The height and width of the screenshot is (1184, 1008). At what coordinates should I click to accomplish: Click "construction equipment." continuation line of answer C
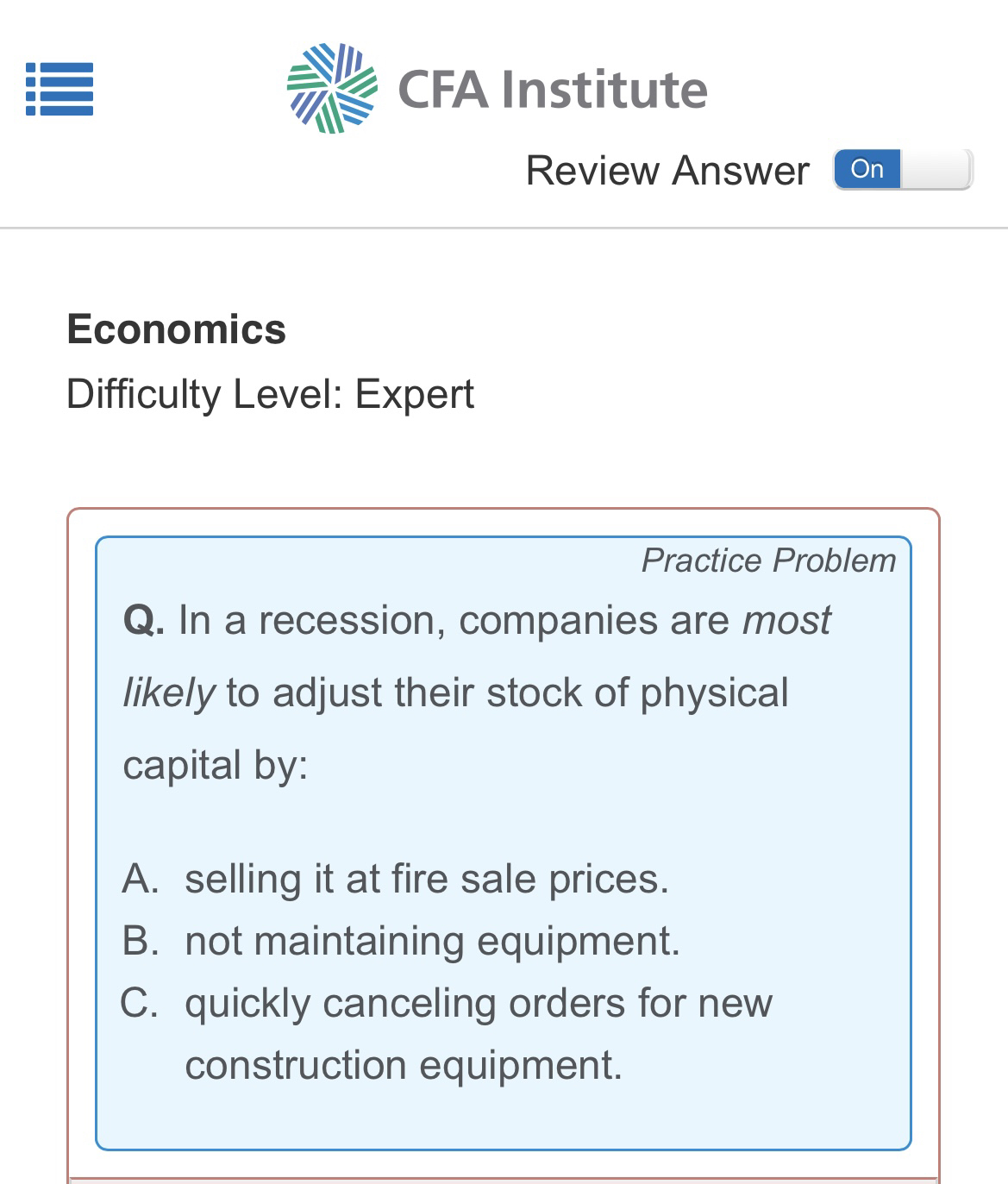point(404,1065)
